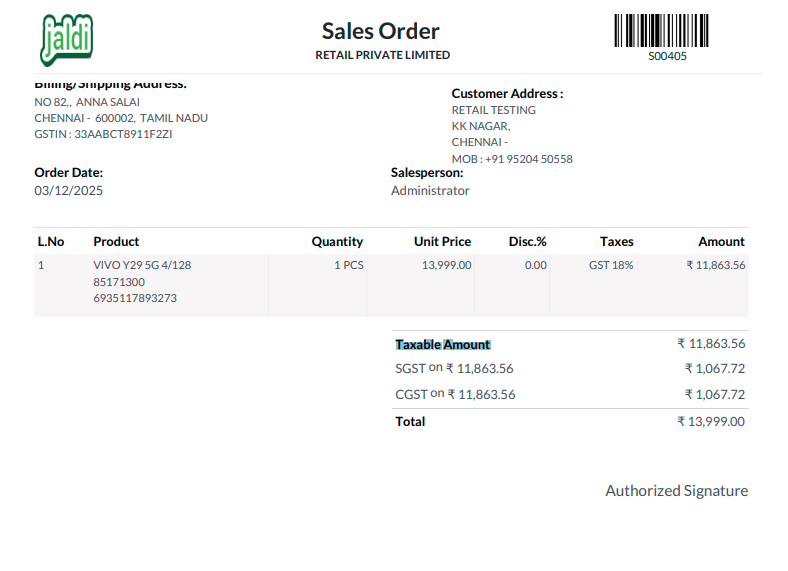788x571 pixels.
Task: Click the Salesperson label
Action: click(427, 172)
